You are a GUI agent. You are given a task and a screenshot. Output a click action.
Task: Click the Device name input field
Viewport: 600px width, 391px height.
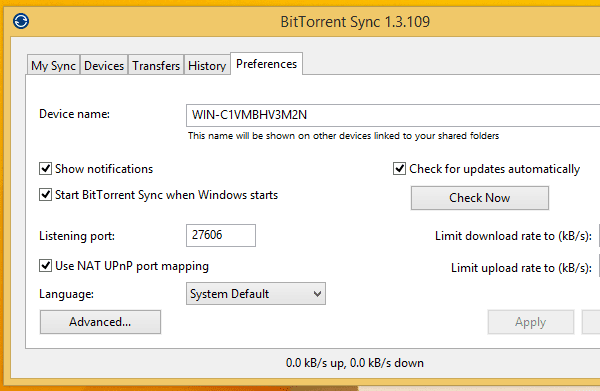point(393,115)
